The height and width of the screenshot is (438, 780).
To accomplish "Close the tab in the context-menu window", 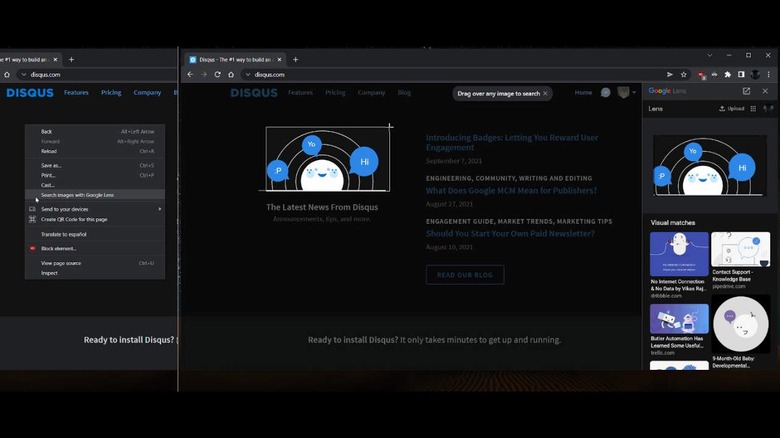I will pyautogui.click(x=55, y=59).
